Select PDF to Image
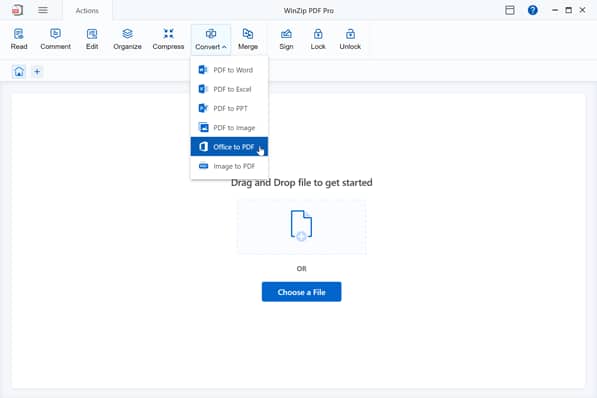This screenshot has height=398, width=597. (x=229, y=128)
